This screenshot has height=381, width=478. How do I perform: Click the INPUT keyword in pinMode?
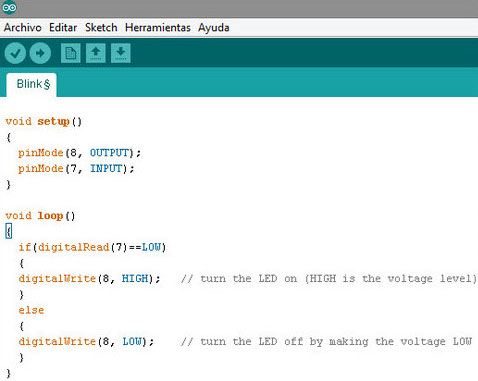pos(106,168)
